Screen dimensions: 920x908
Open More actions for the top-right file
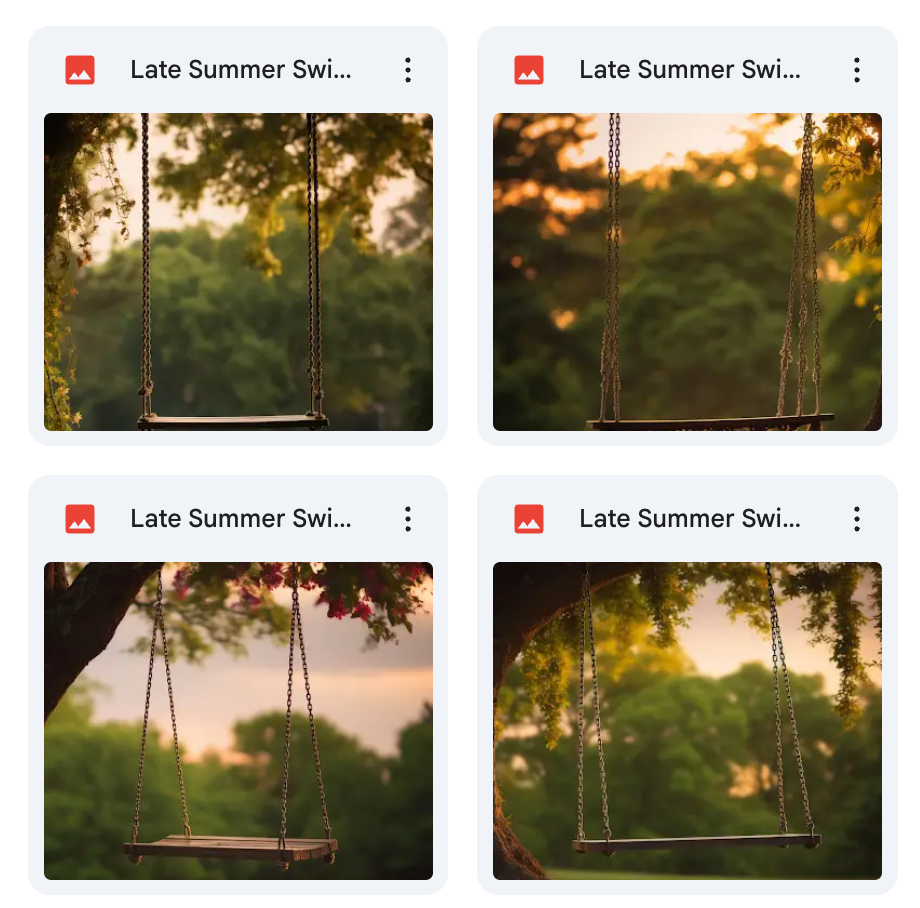(x=857, y=70)
